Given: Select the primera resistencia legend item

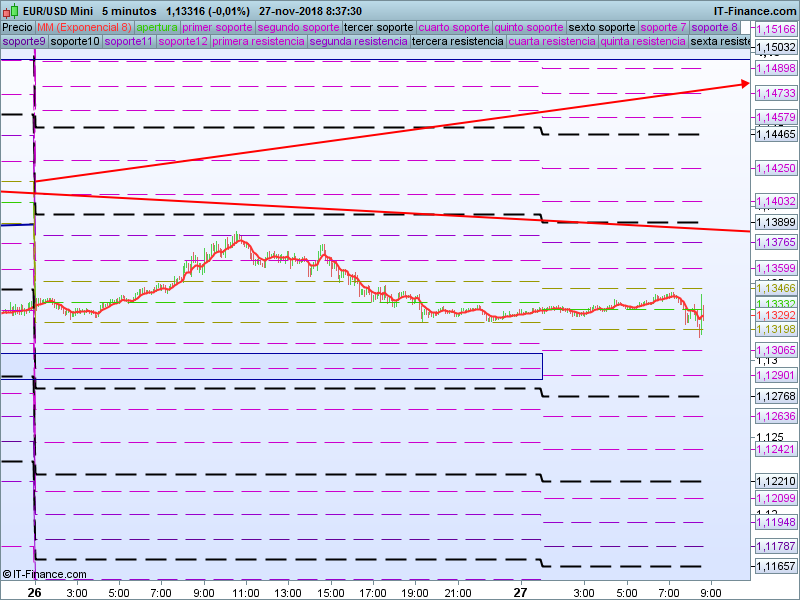Looking at the screenshot, I should (x=258, y=42).
